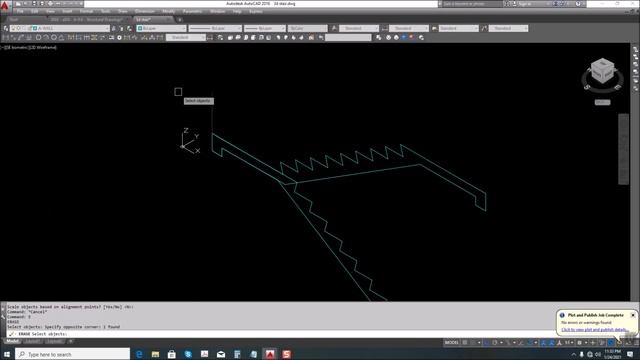
Task: Click the ViewCube top face
Action: point(603,64)
